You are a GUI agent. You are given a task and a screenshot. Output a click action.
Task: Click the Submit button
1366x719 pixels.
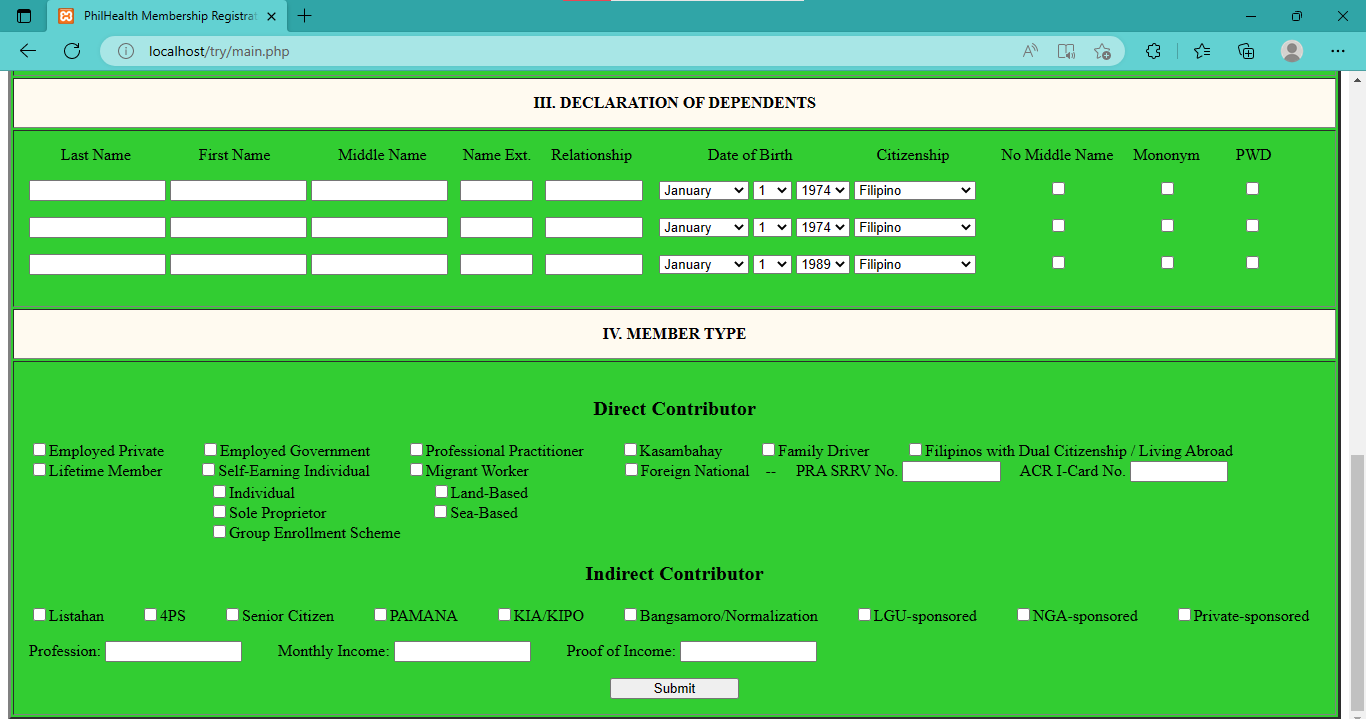coord(673,688)
